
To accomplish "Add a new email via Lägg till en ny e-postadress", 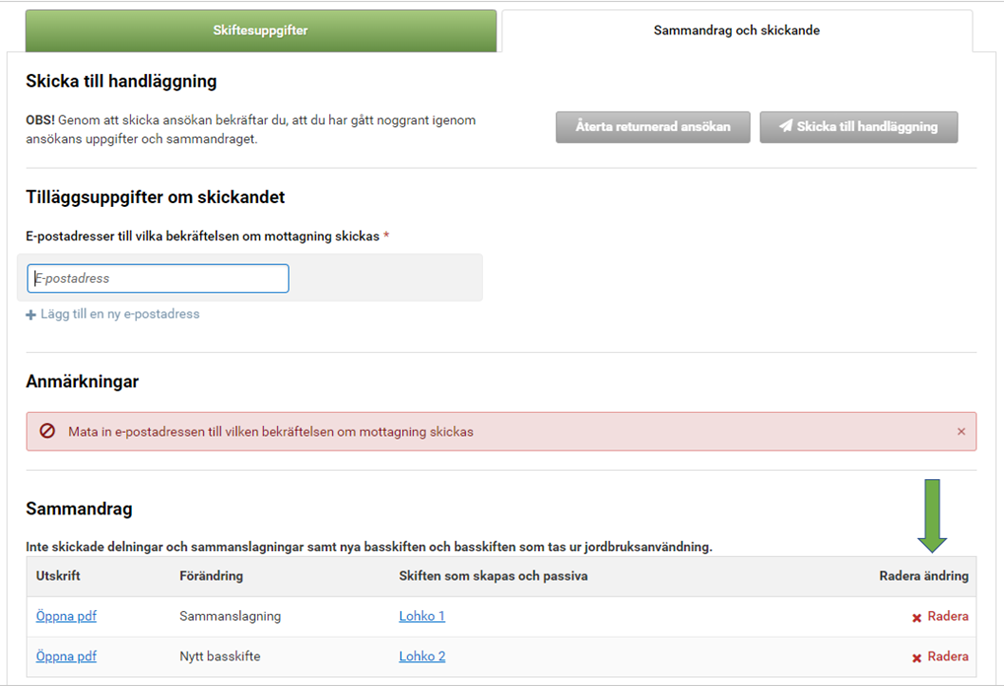I will (x=119, y=314).
